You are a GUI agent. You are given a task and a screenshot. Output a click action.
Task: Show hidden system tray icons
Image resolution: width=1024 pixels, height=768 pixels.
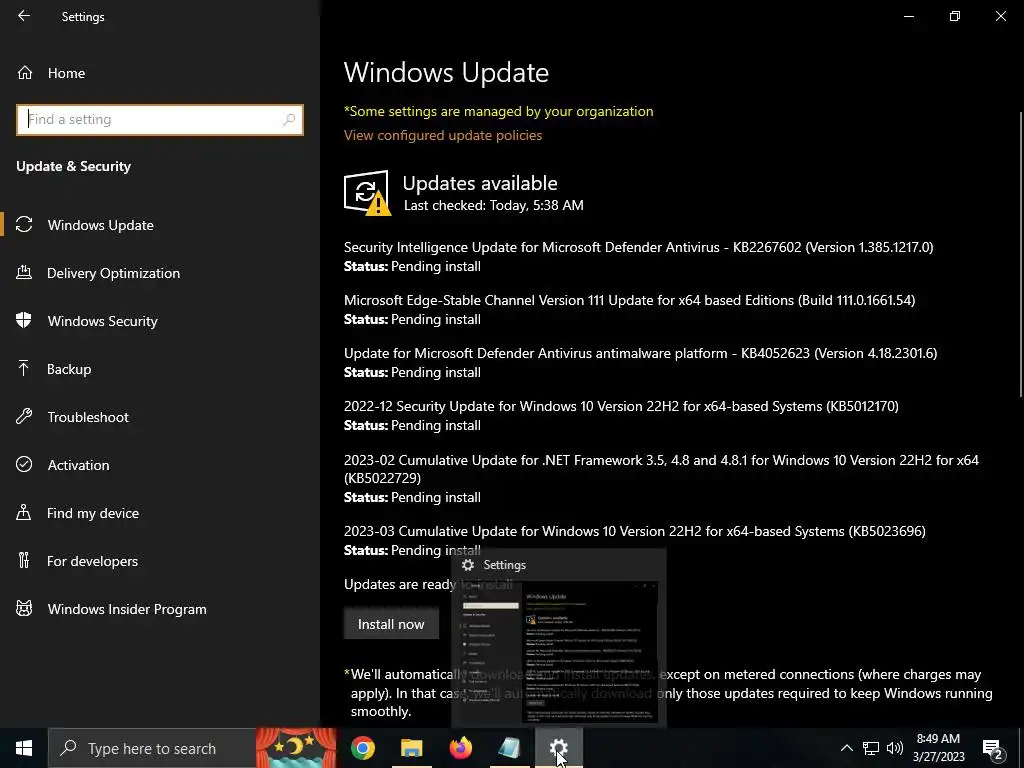(846, 748)
